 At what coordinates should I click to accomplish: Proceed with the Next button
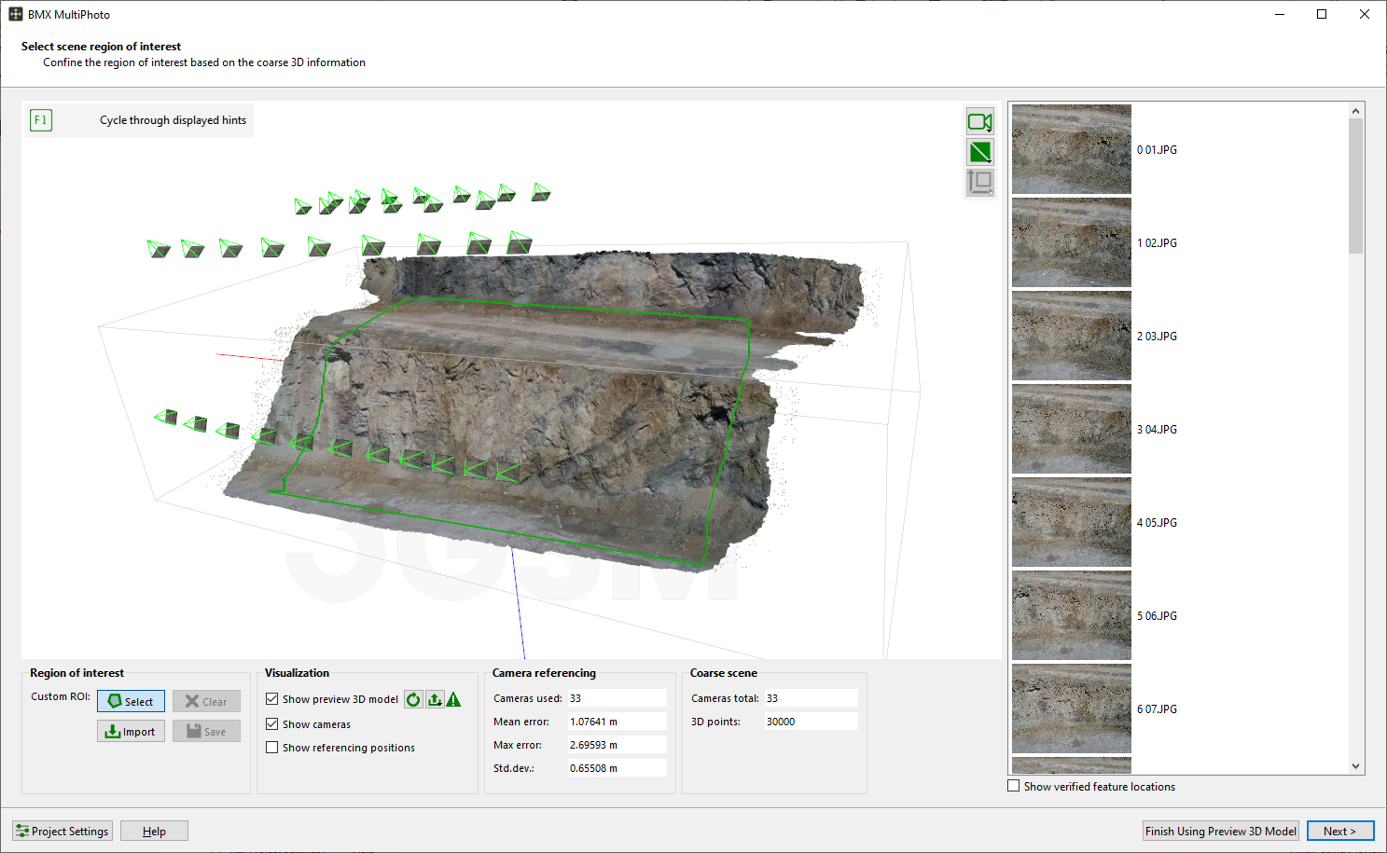coord(1340,831)
